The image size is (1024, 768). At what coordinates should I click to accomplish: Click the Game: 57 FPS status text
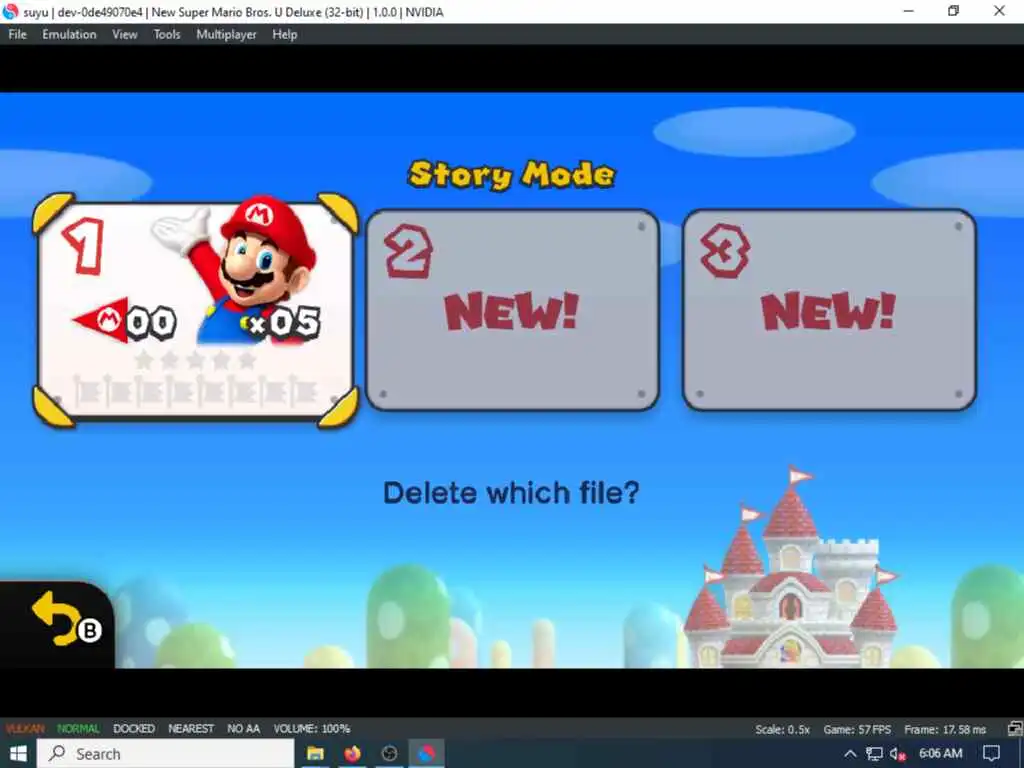click(857, 729)
